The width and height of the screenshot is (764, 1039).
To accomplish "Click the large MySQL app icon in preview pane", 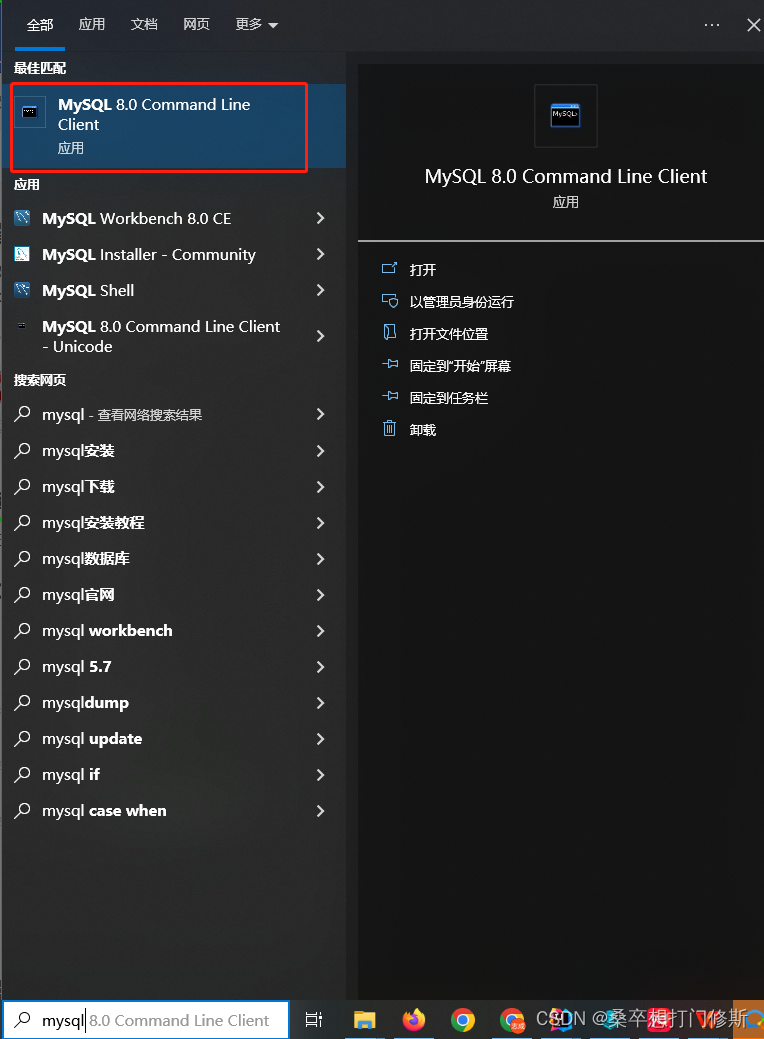I will 565,115.
